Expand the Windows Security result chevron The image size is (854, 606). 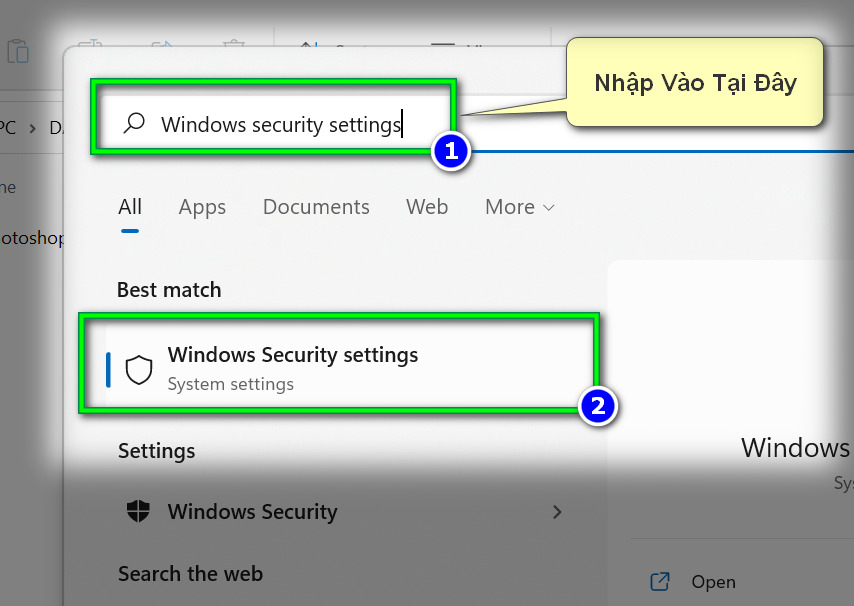coord(557,512)
